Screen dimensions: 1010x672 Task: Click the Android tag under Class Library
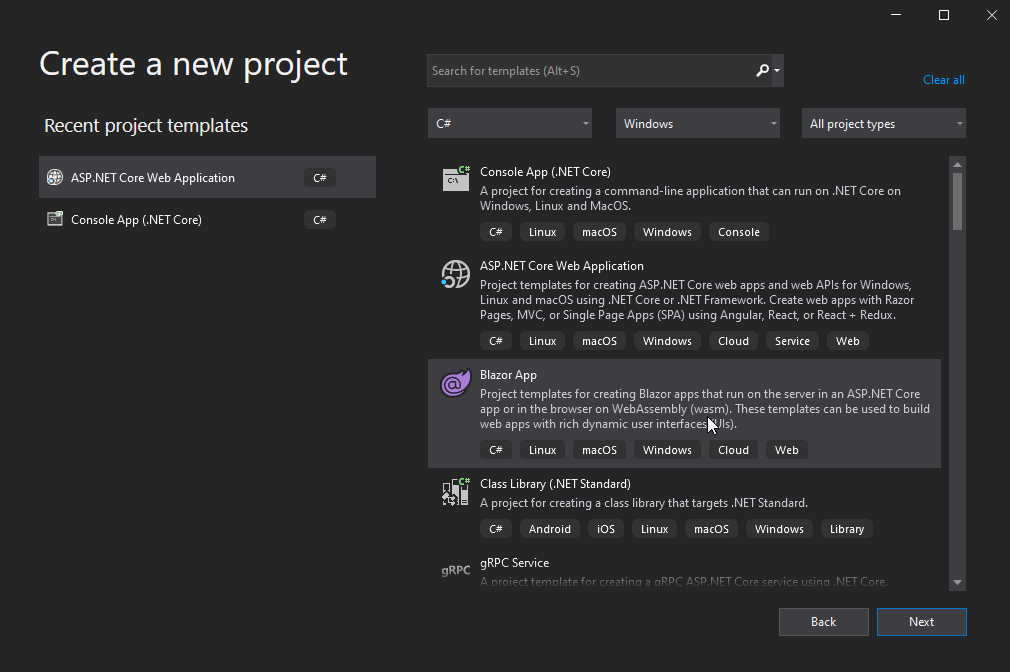click(x=549, y=529)
